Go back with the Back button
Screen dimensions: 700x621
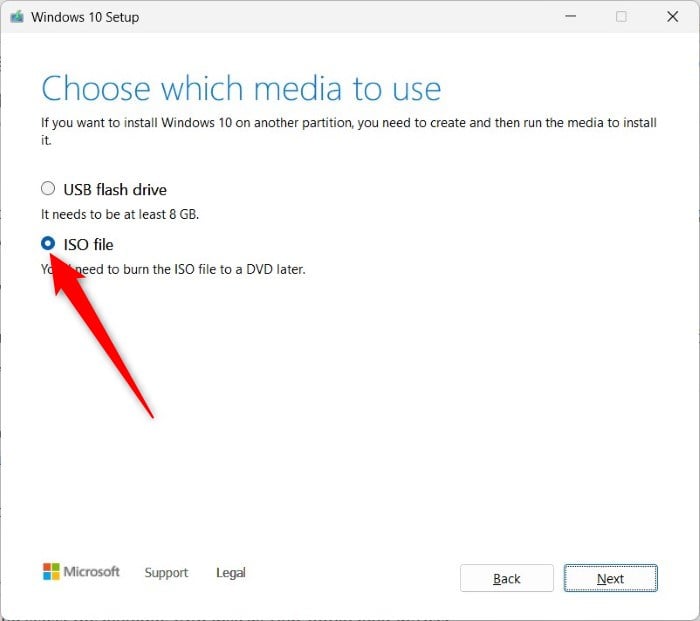(507, 578)
